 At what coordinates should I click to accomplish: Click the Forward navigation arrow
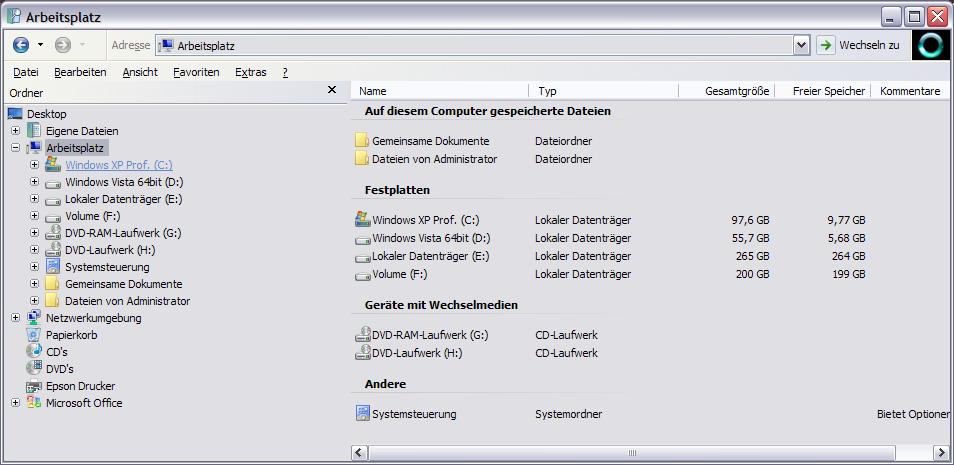(x=63, y=45)
